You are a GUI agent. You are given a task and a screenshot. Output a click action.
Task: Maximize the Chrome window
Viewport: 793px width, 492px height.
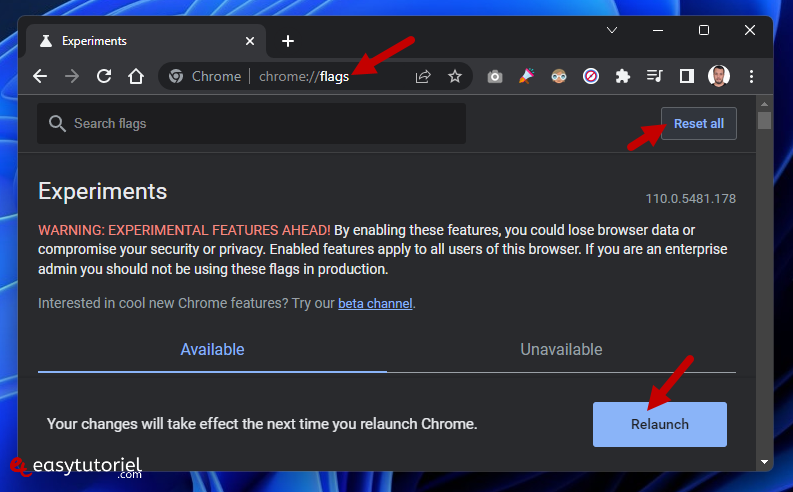tap(703, 30)
